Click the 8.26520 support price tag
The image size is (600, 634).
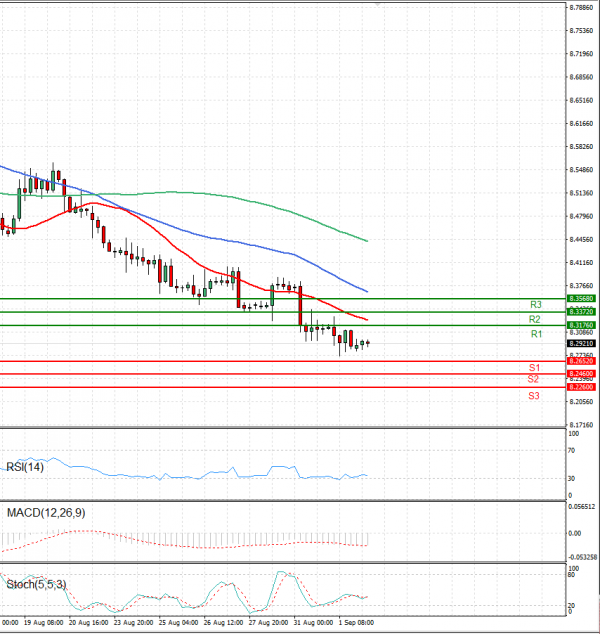coord(581,361)
